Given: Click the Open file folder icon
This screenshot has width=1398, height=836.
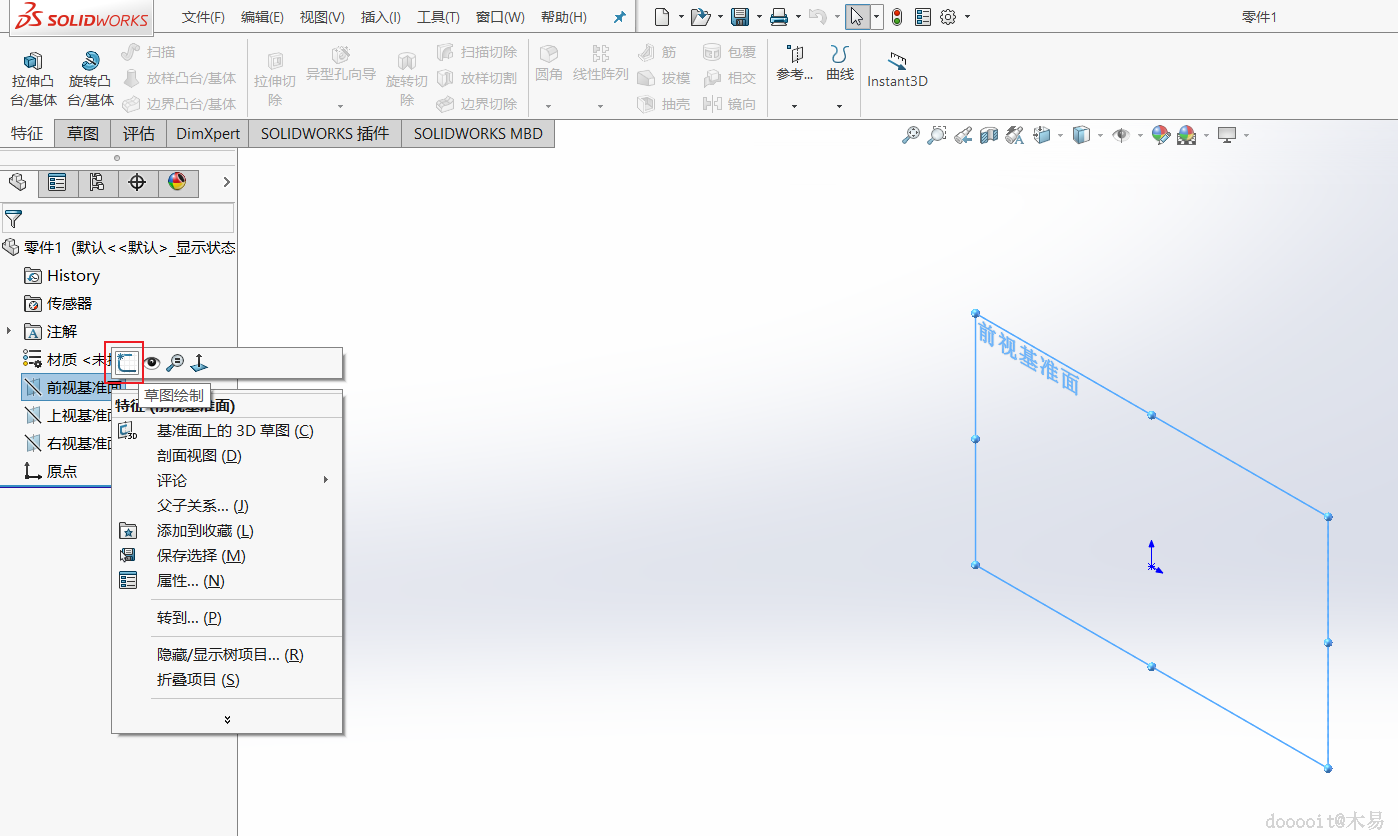Looking at the screenshot, I should pyautogui.click(x=701, y=17).
